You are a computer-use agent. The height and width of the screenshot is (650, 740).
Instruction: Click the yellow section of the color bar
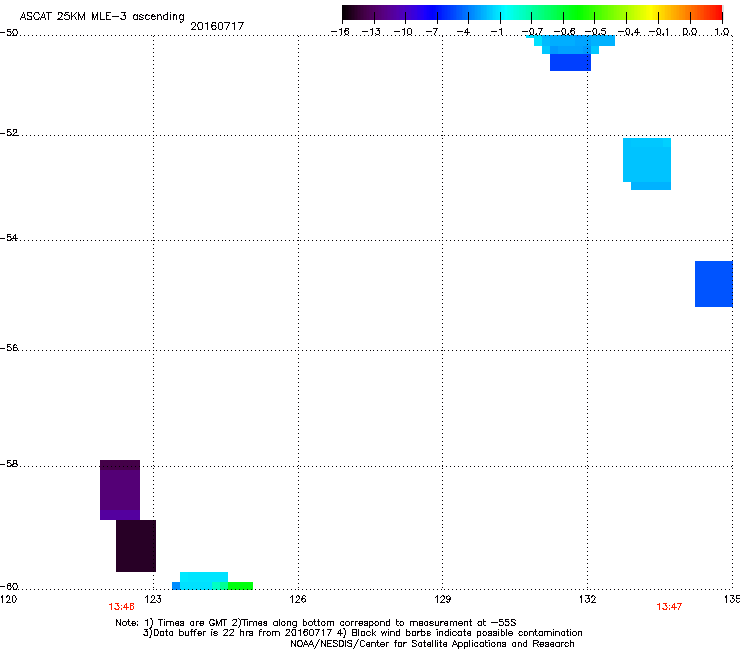click(x=653, y=13)
